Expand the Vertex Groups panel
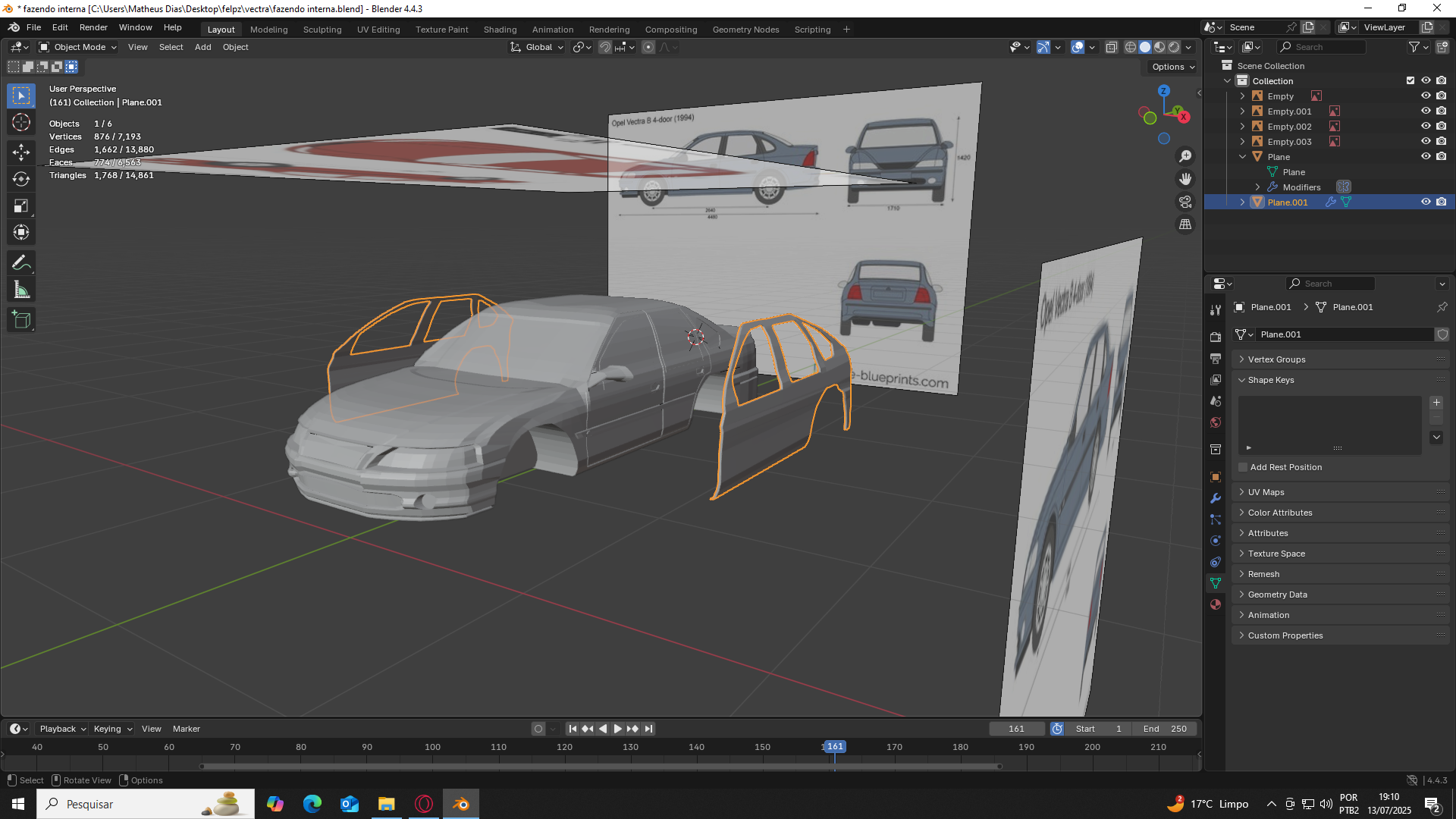Screen dimensions: 1456x819 1276,359
